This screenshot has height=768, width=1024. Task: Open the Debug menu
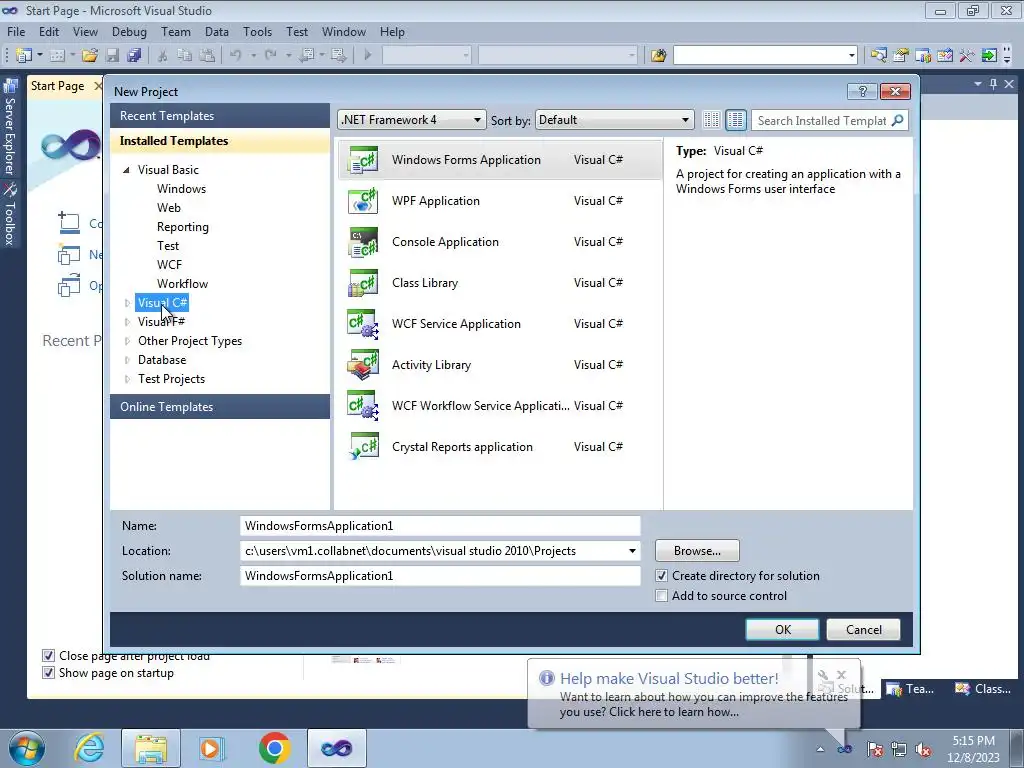coord(129,31)
